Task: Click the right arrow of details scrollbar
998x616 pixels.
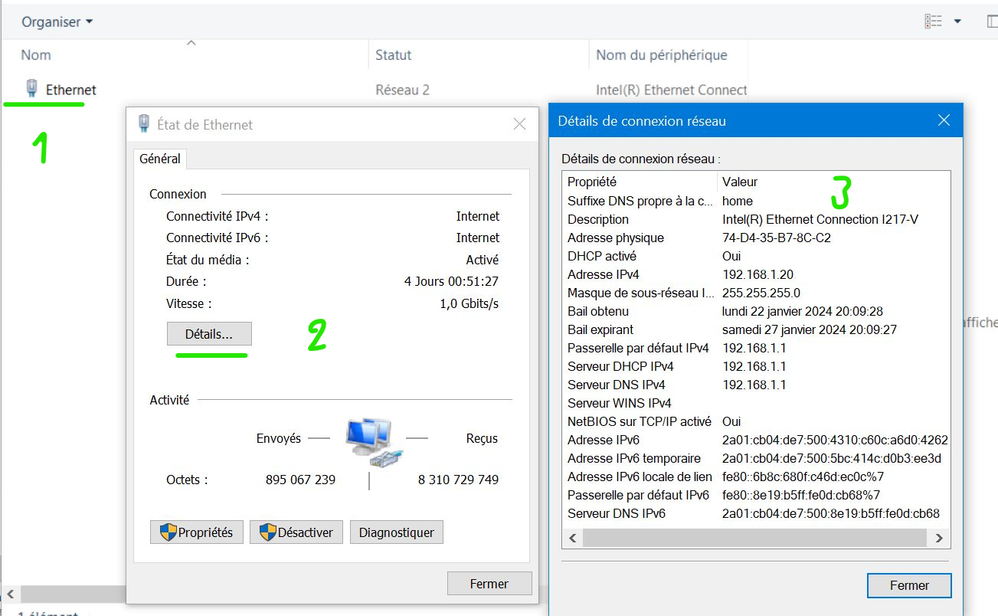Action: 939,538
